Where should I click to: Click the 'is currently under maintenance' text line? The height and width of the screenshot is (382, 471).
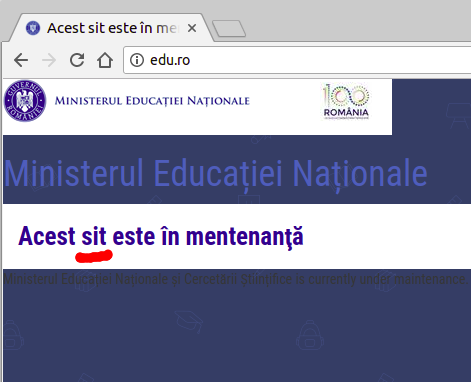(235, 279)
